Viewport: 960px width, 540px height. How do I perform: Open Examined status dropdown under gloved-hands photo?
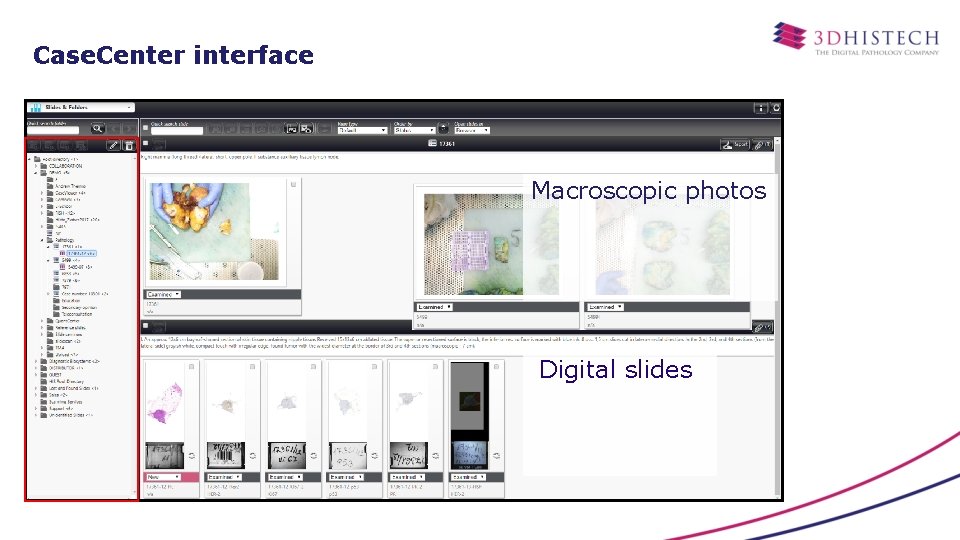click(x=163, y=294)
